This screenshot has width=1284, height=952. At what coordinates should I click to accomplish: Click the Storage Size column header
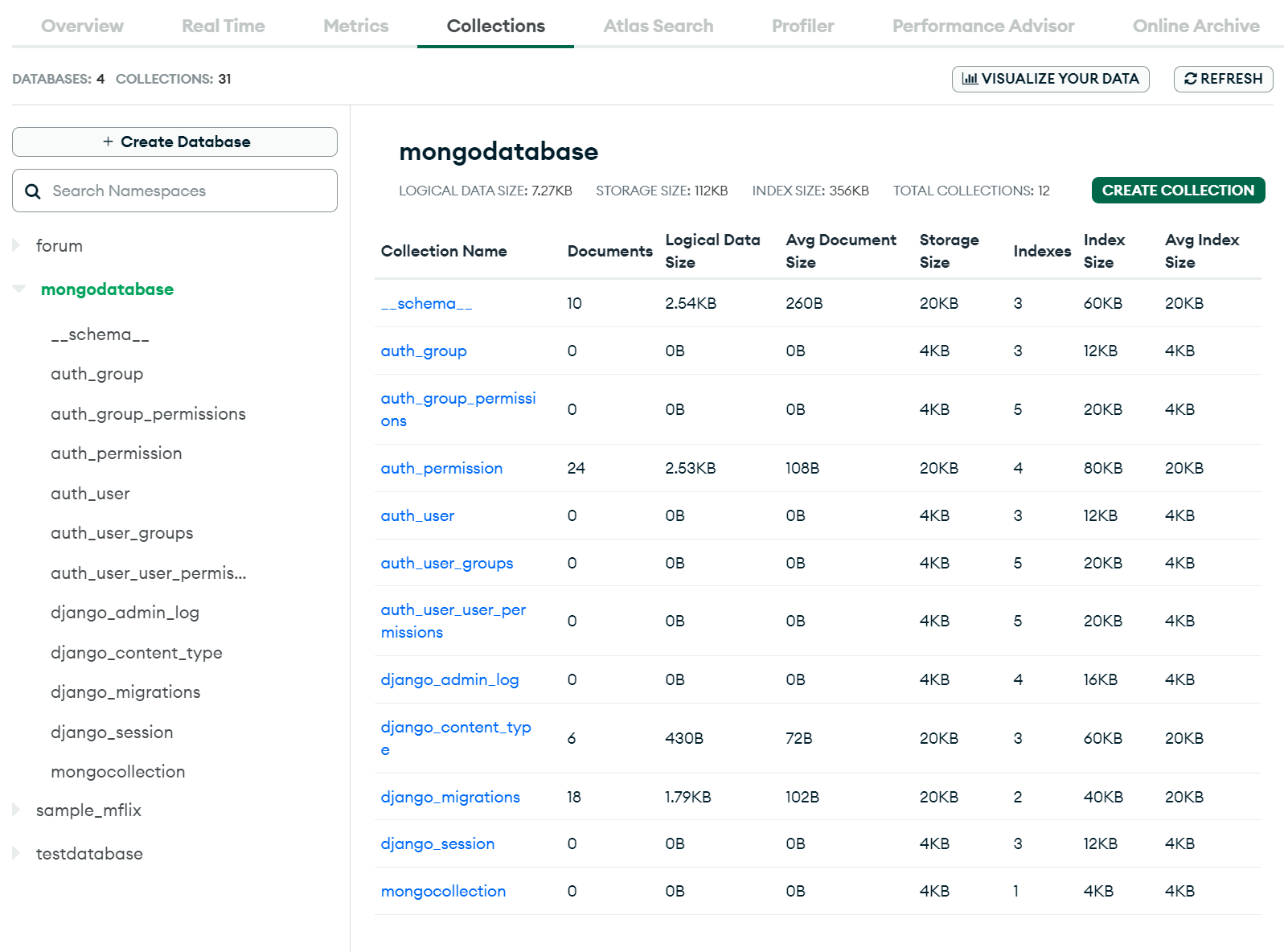point(949,251)
